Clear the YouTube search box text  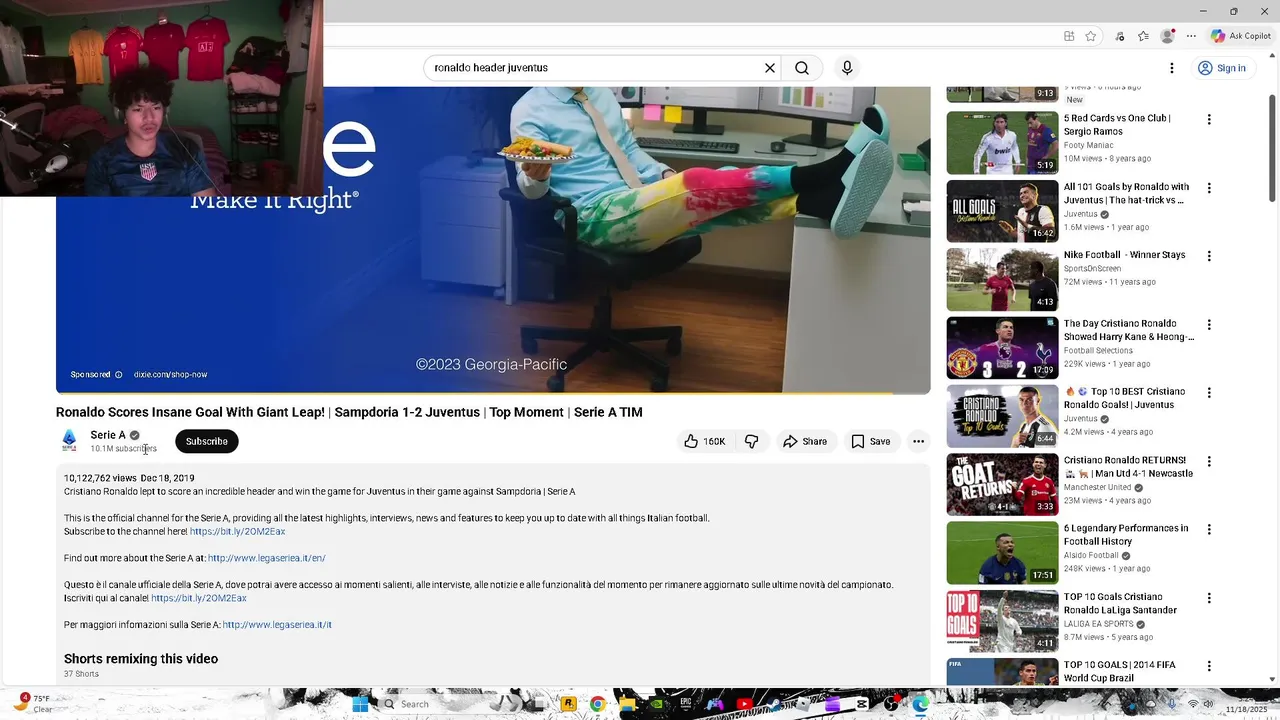pyautogui.click(x=770, y=68)
